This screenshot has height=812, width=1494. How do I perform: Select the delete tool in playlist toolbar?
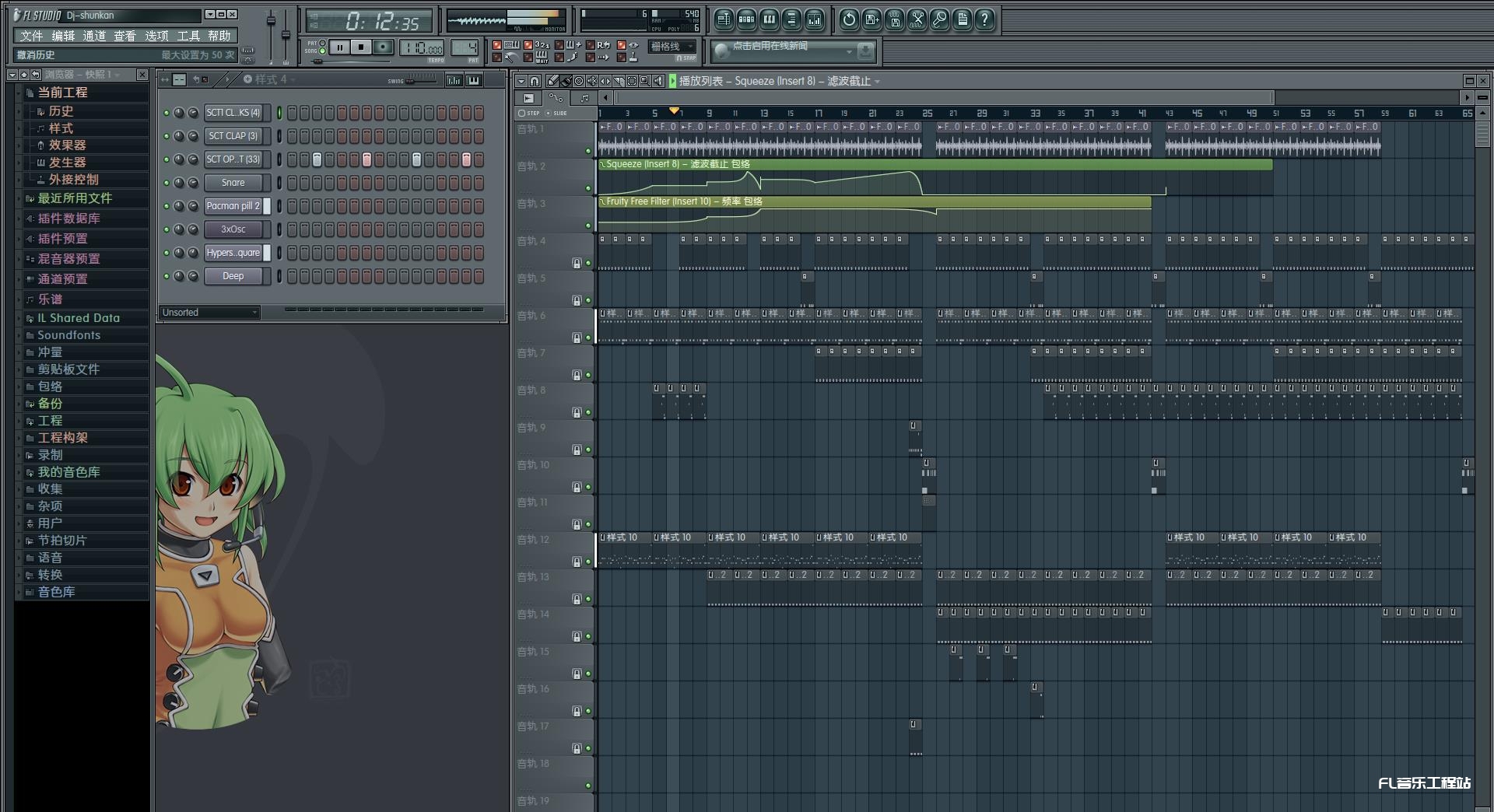point(579,81)
